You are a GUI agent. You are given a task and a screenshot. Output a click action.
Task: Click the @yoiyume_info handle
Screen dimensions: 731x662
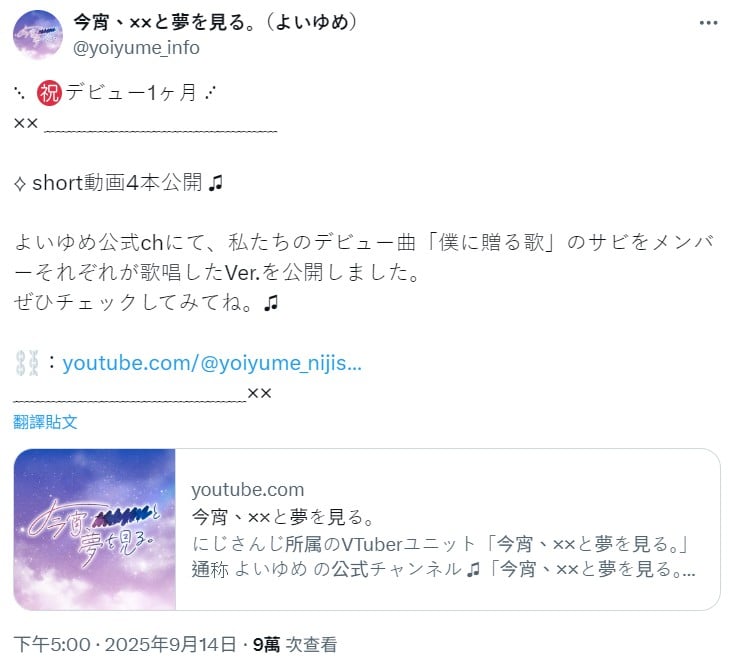click(137, 48)
